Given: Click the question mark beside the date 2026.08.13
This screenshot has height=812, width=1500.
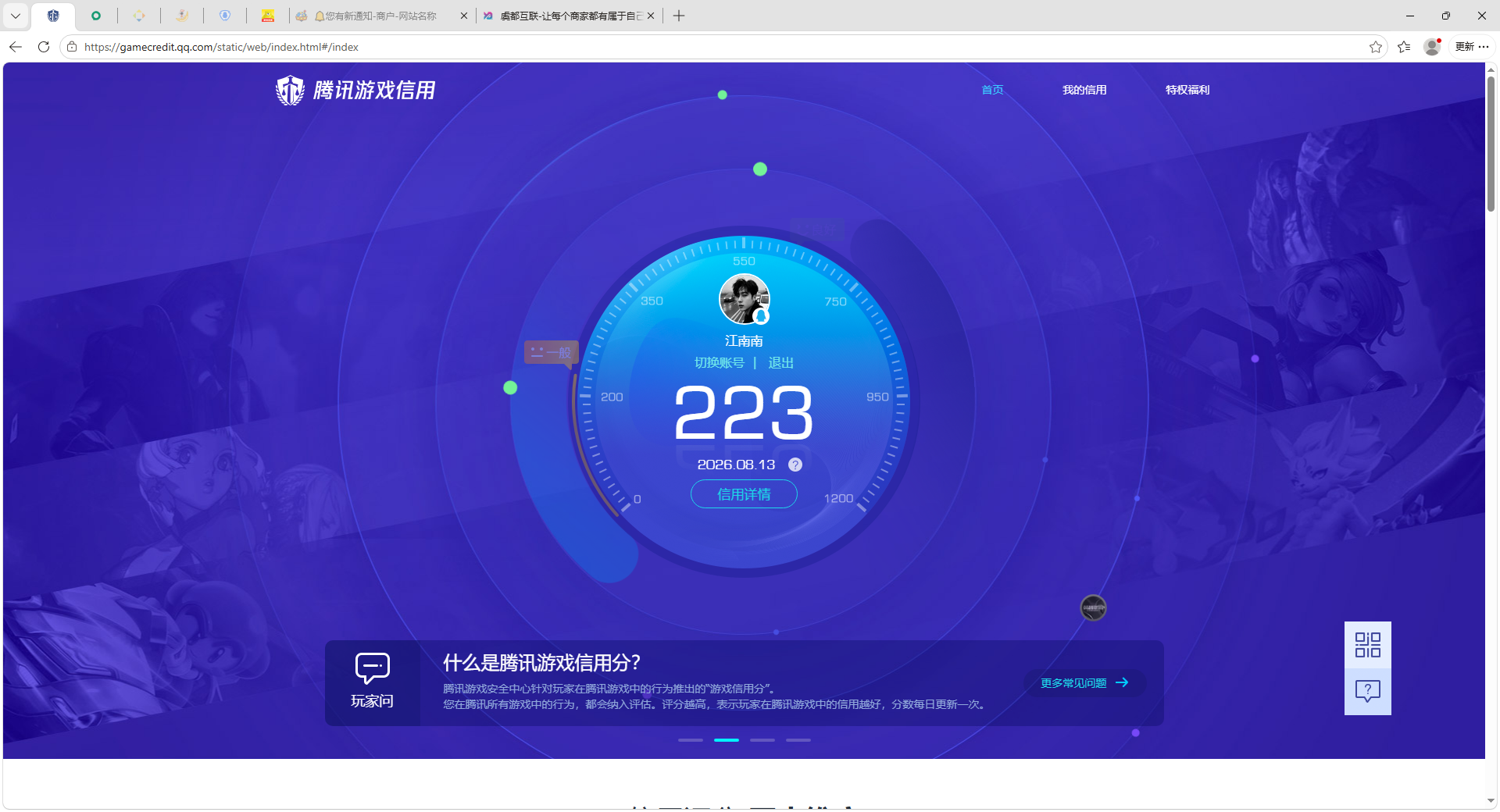Looking at the screenshot, I should (x=795, y=465).
